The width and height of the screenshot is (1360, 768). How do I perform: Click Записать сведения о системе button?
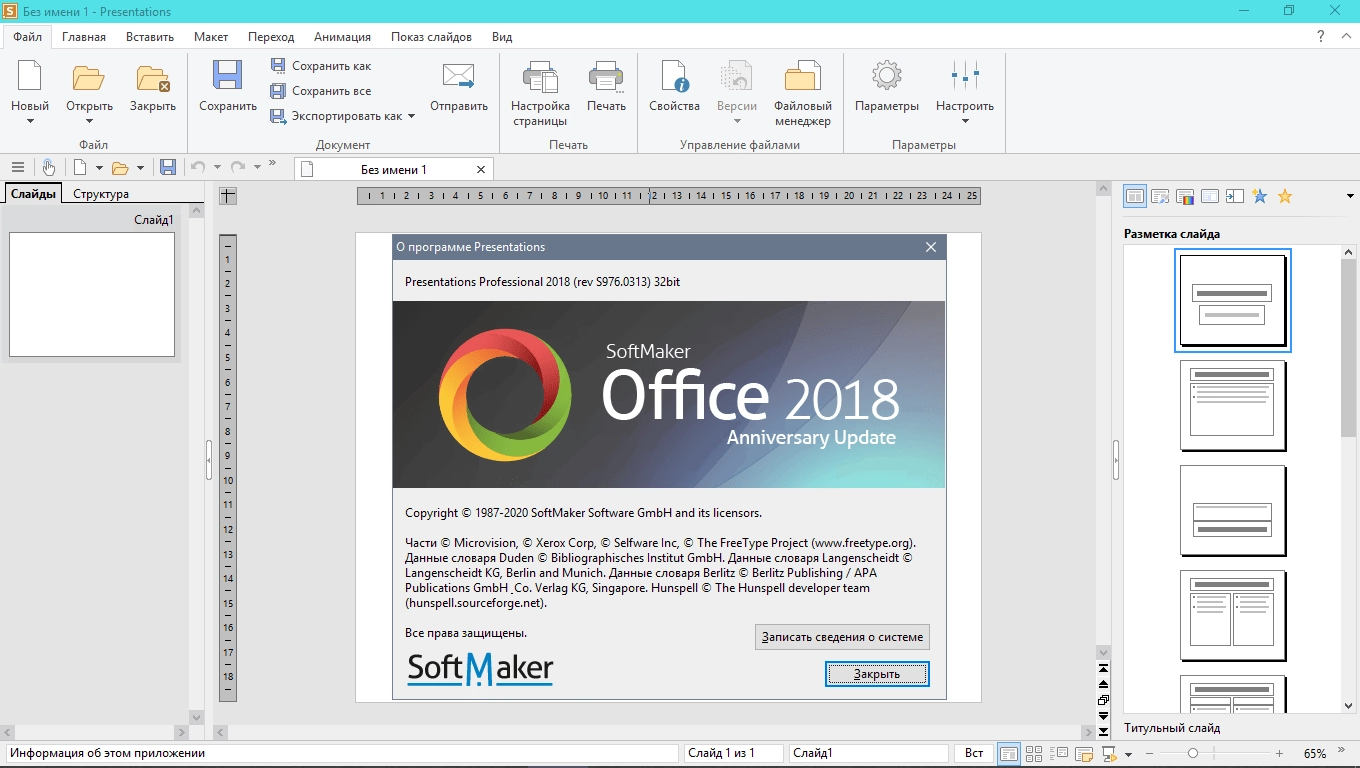tap(842, 637)
